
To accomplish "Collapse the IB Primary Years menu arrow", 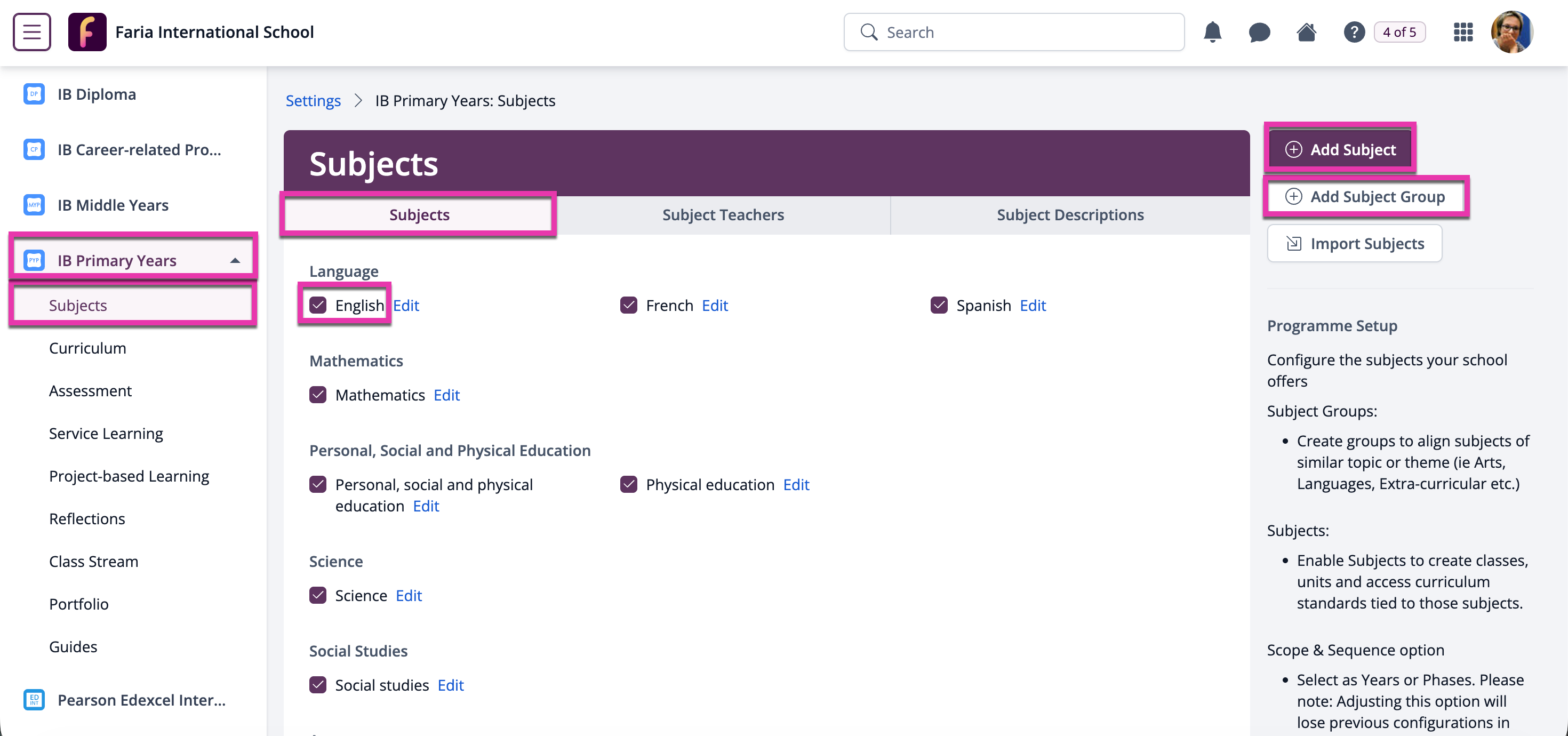I will [x=235, y=261].
